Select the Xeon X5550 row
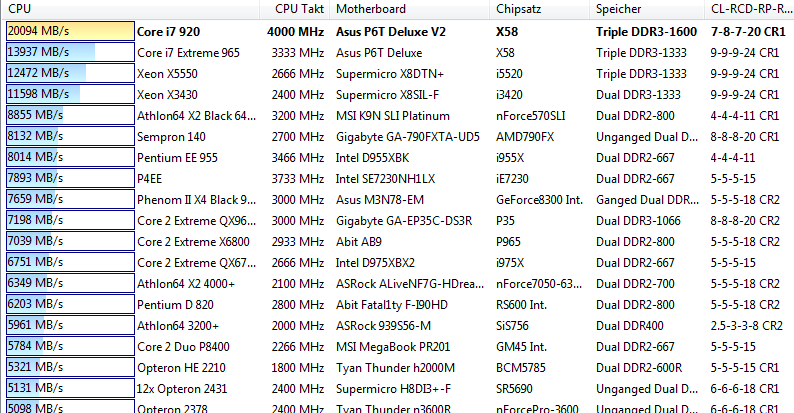Screen dimensions: 794x413 click(397, 73)
